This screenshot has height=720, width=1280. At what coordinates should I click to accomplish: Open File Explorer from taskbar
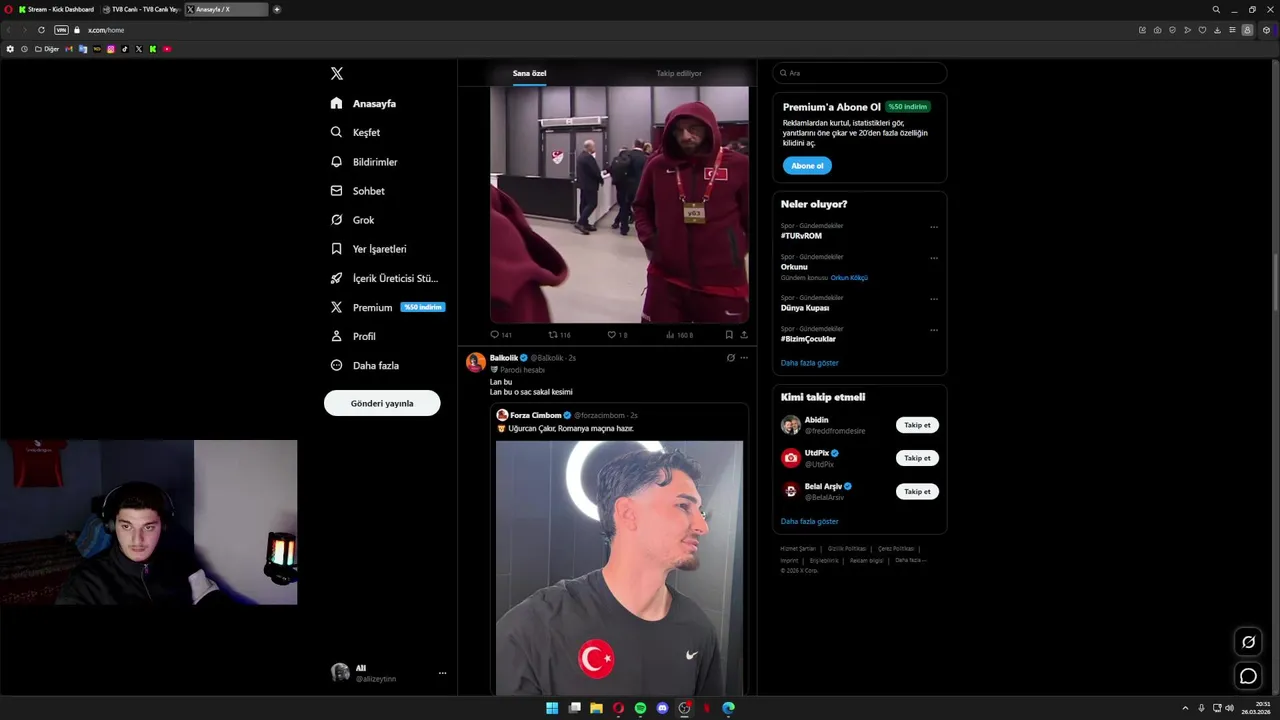596,708
